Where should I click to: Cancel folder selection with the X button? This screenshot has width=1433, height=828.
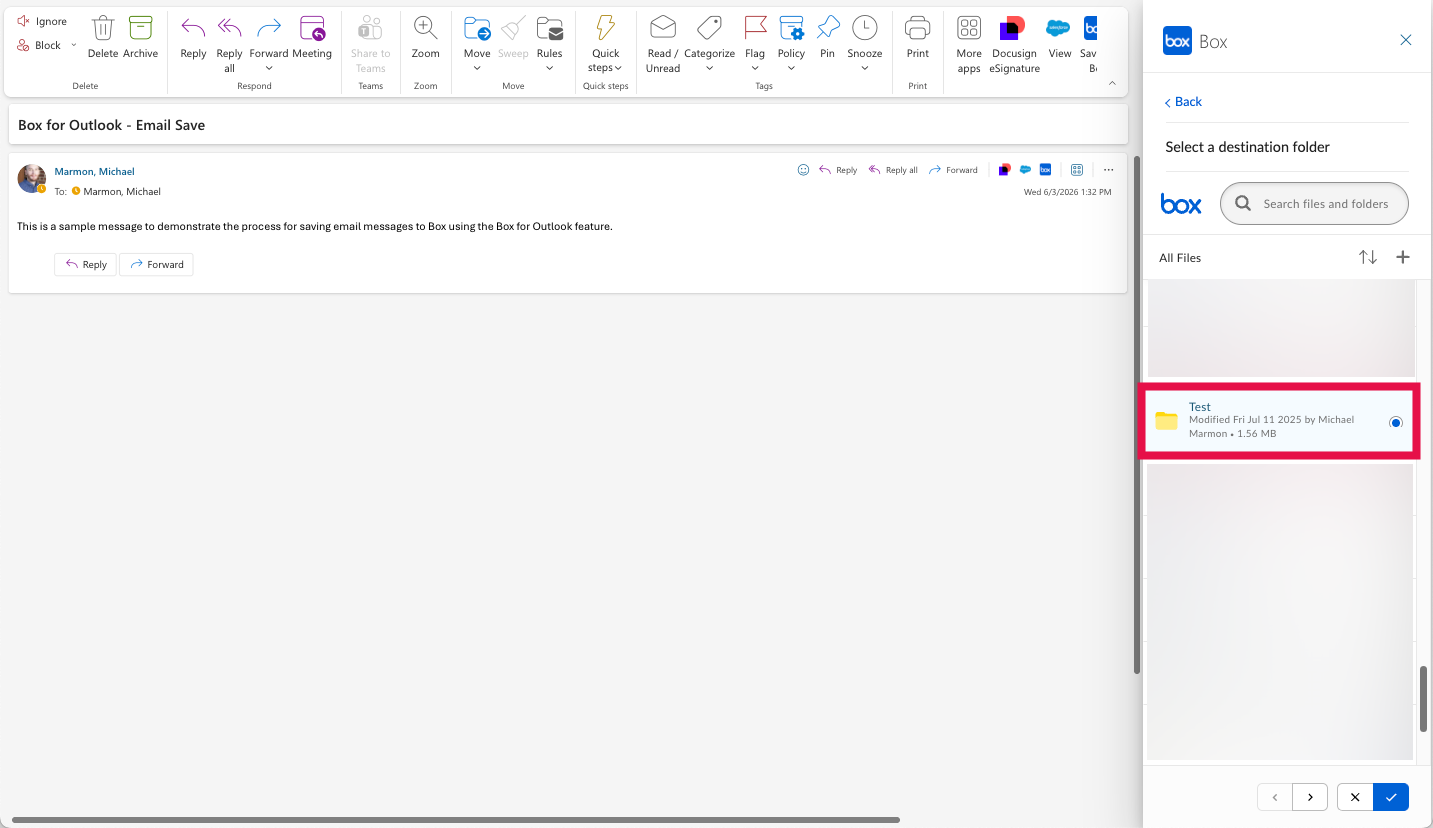1355,797
